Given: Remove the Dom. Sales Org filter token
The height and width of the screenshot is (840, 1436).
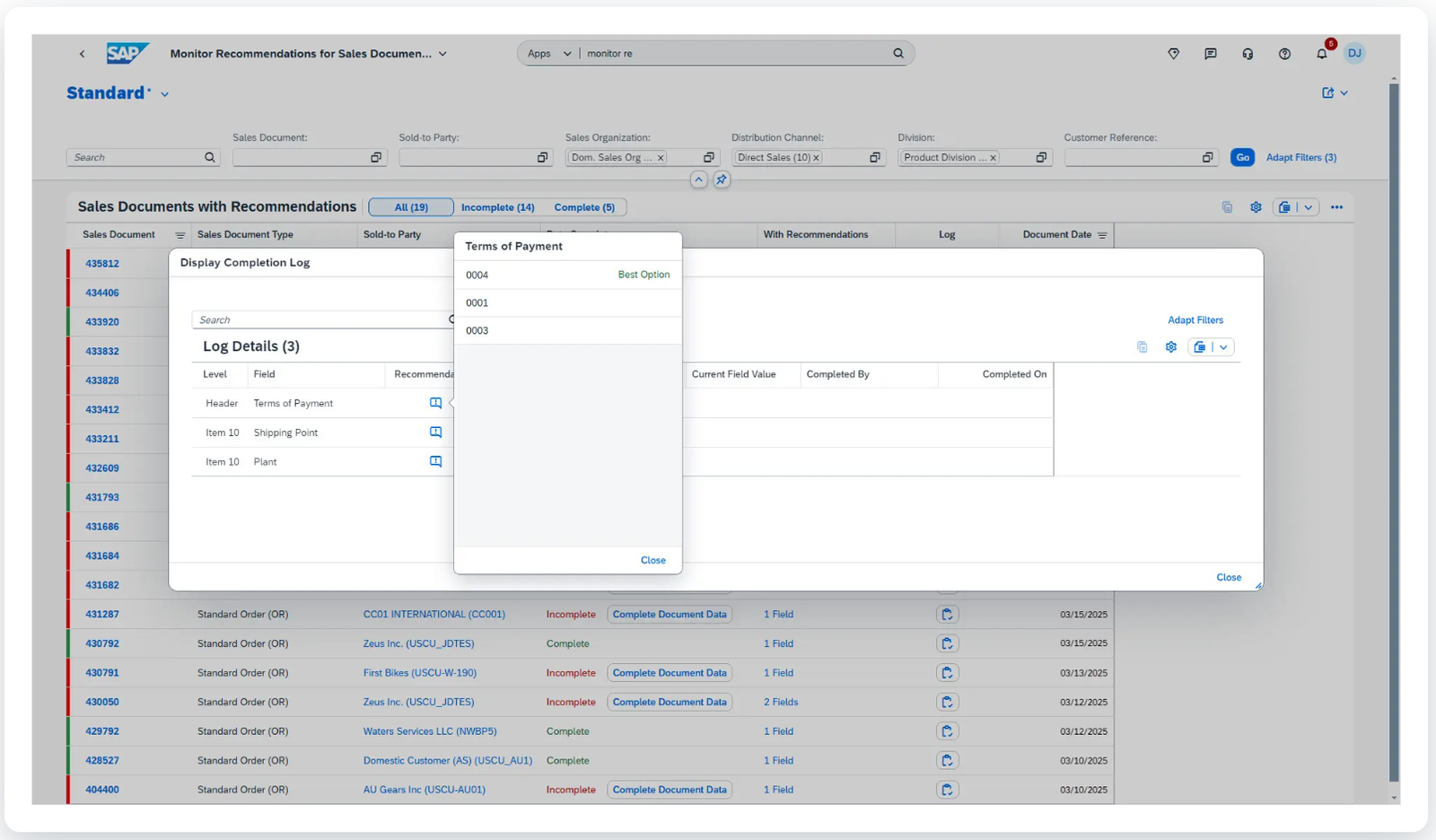Looking at the screenshot, I should (x=661, y=158).
